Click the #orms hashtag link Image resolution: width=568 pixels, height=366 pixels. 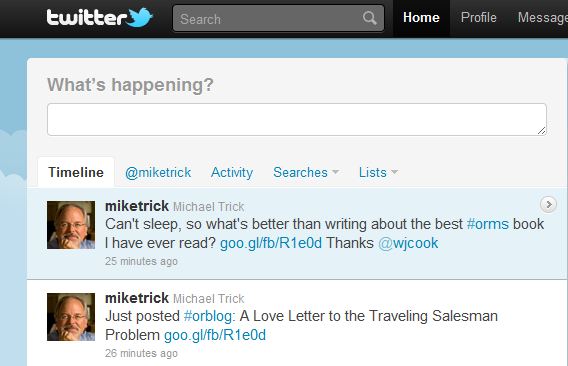tap(488, 224)
